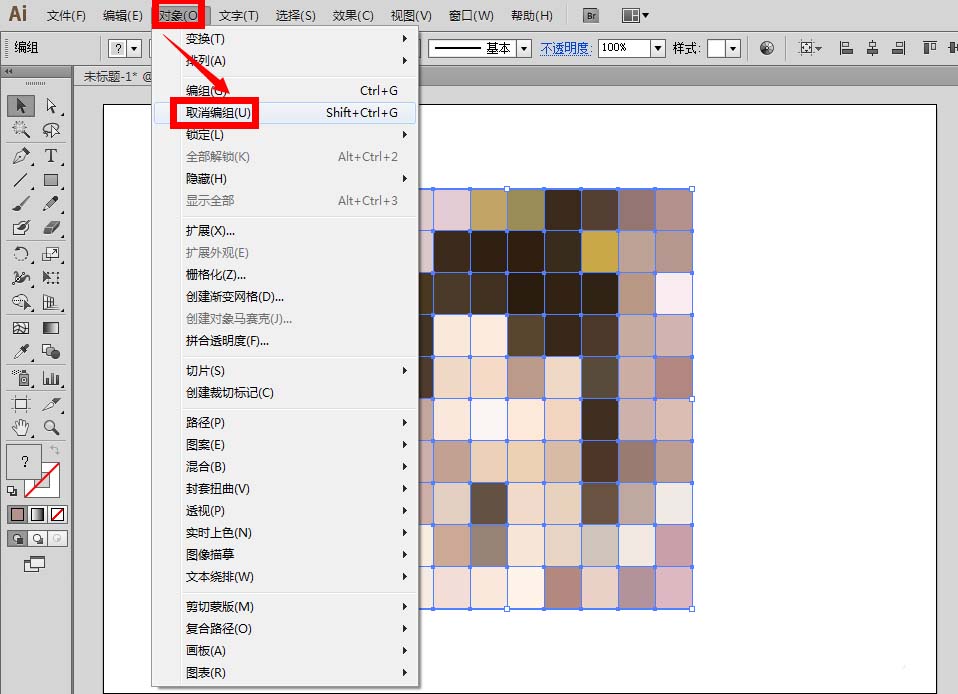Image resolution: width=958 pixels, height=694 pixels.
Task: Enable Draw Normal mode
Action: [x=18, y=538]
